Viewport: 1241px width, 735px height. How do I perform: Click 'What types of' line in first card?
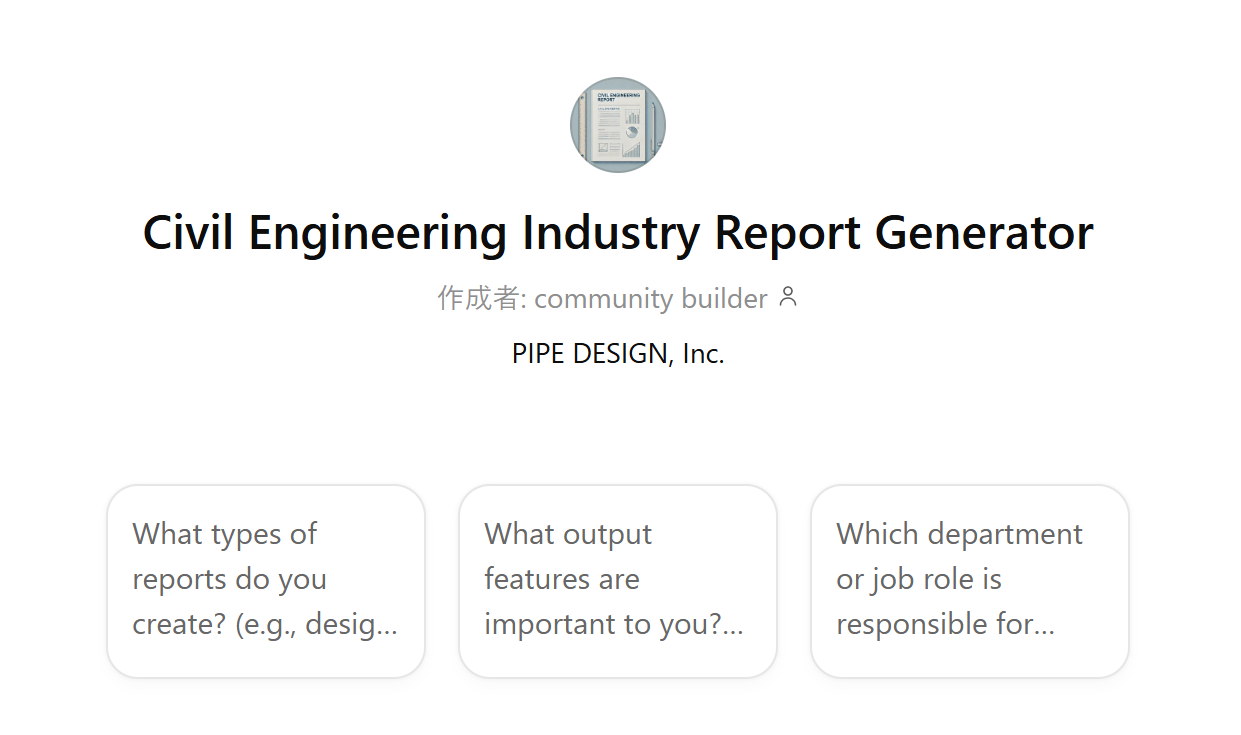pyautogui.click(x=224, y=534)
